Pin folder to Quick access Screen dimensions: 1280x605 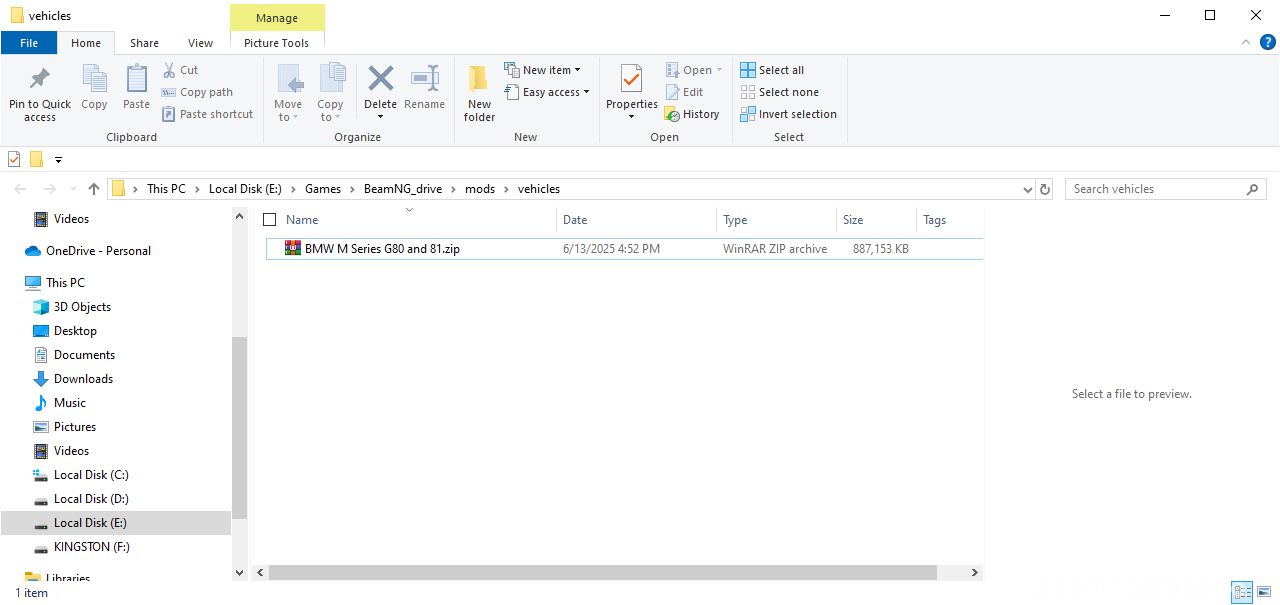point(40,94)
